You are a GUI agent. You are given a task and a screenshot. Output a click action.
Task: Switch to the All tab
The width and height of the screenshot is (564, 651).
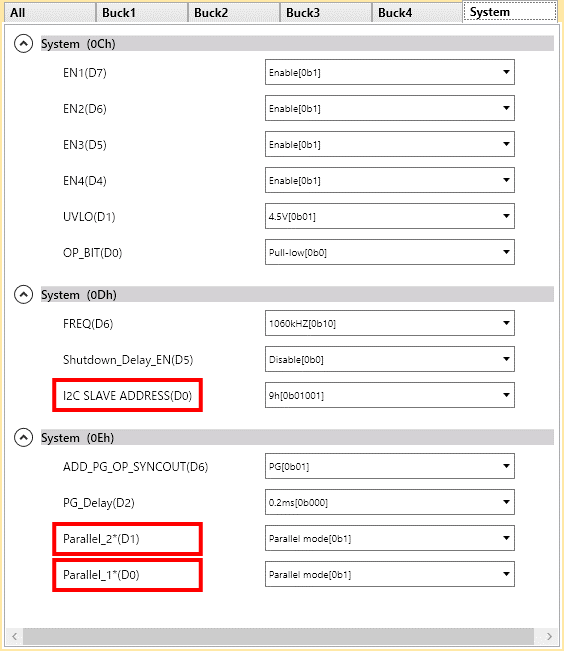49,12
